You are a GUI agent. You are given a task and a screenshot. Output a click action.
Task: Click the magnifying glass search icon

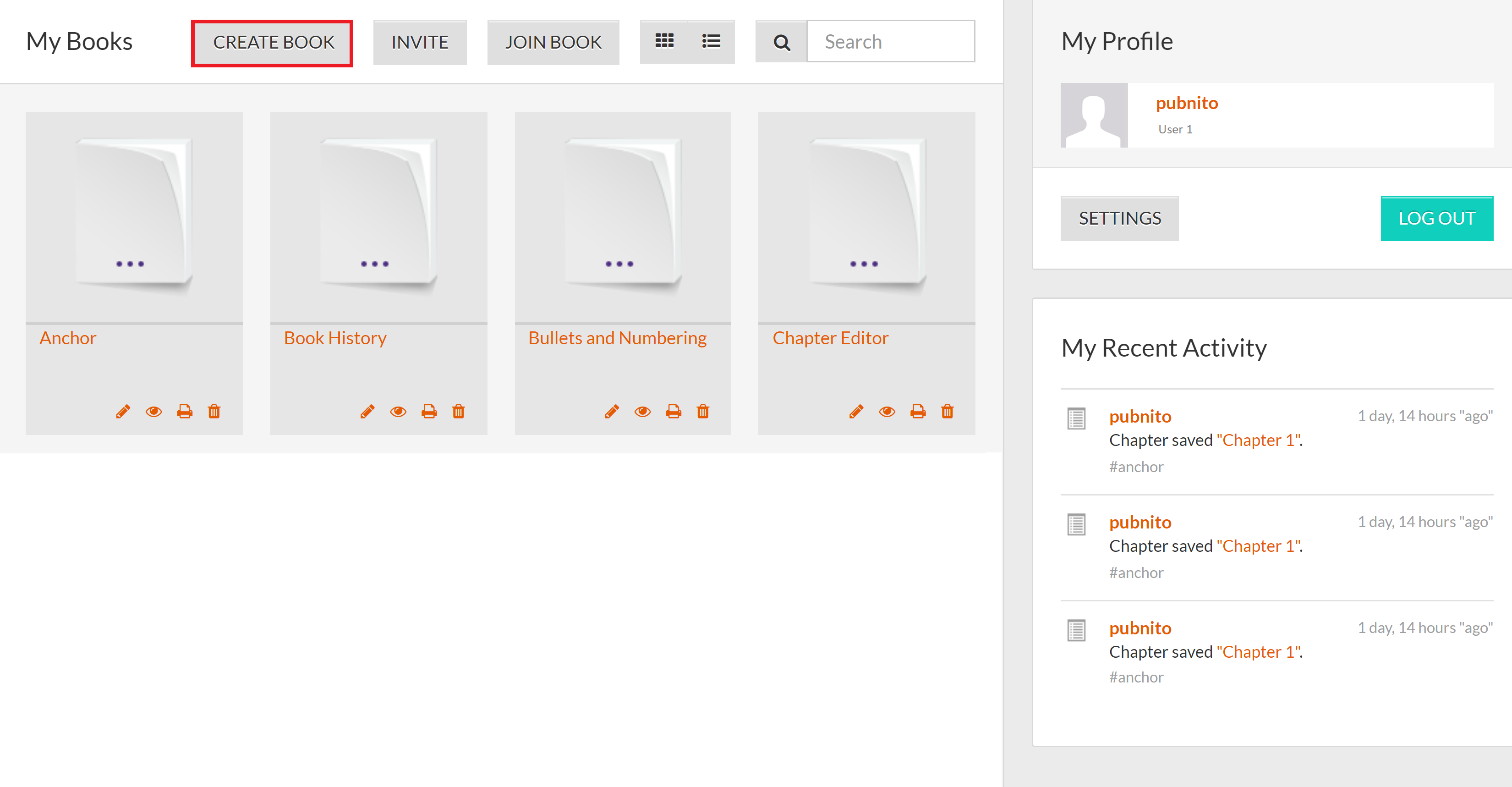coord(781,42)
